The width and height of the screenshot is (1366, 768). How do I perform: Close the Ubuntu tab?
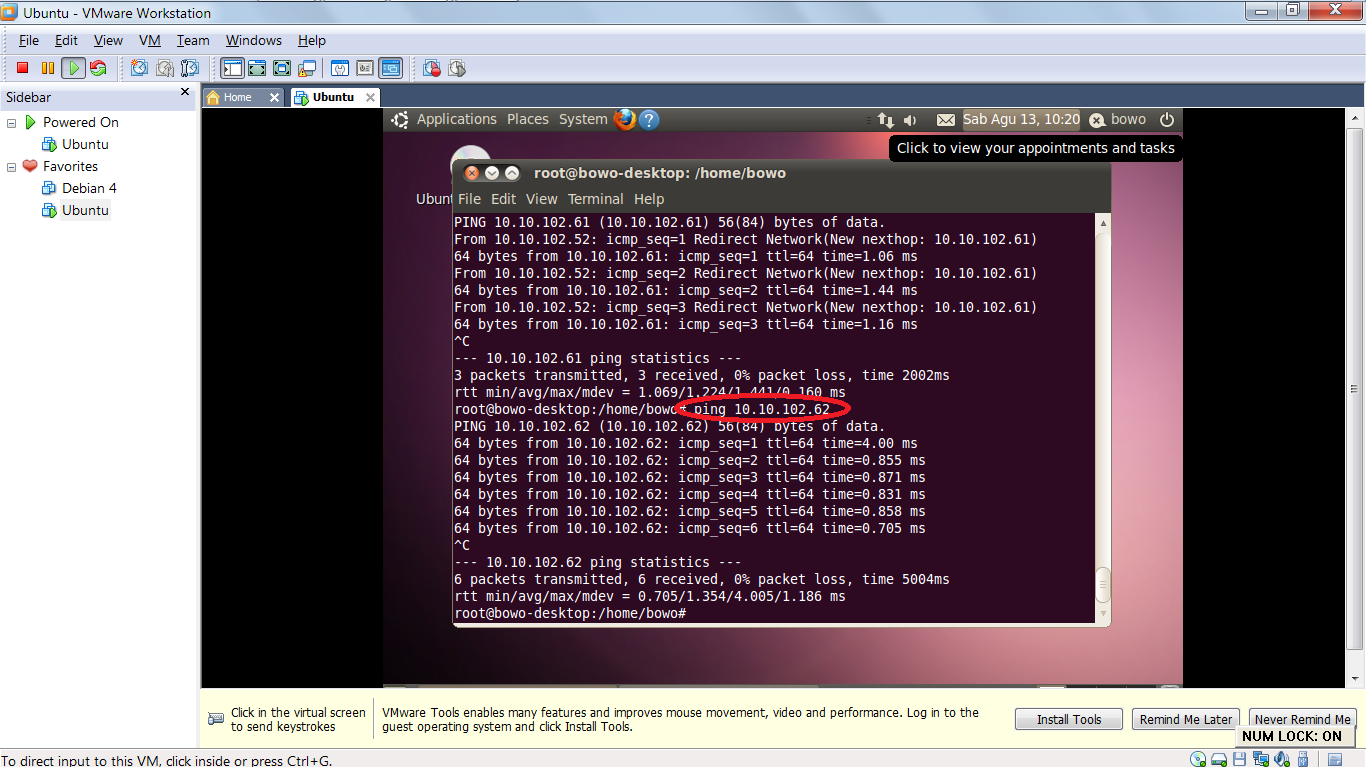click(x=370, y=97)
